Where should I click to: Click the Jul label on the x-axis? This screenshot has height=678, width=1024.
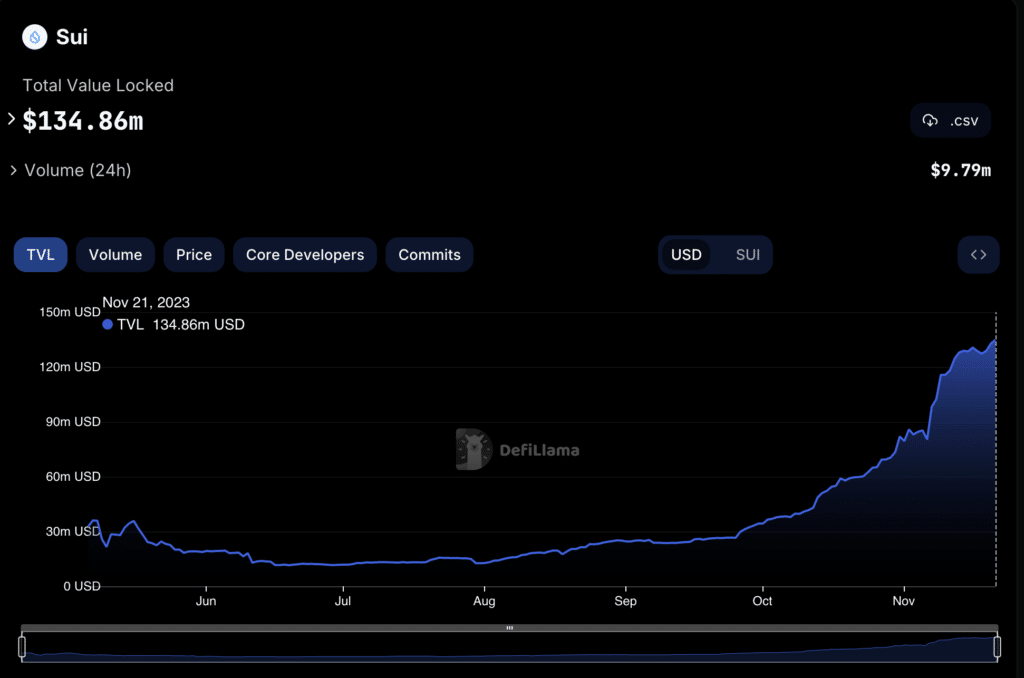tap(343, 601)
